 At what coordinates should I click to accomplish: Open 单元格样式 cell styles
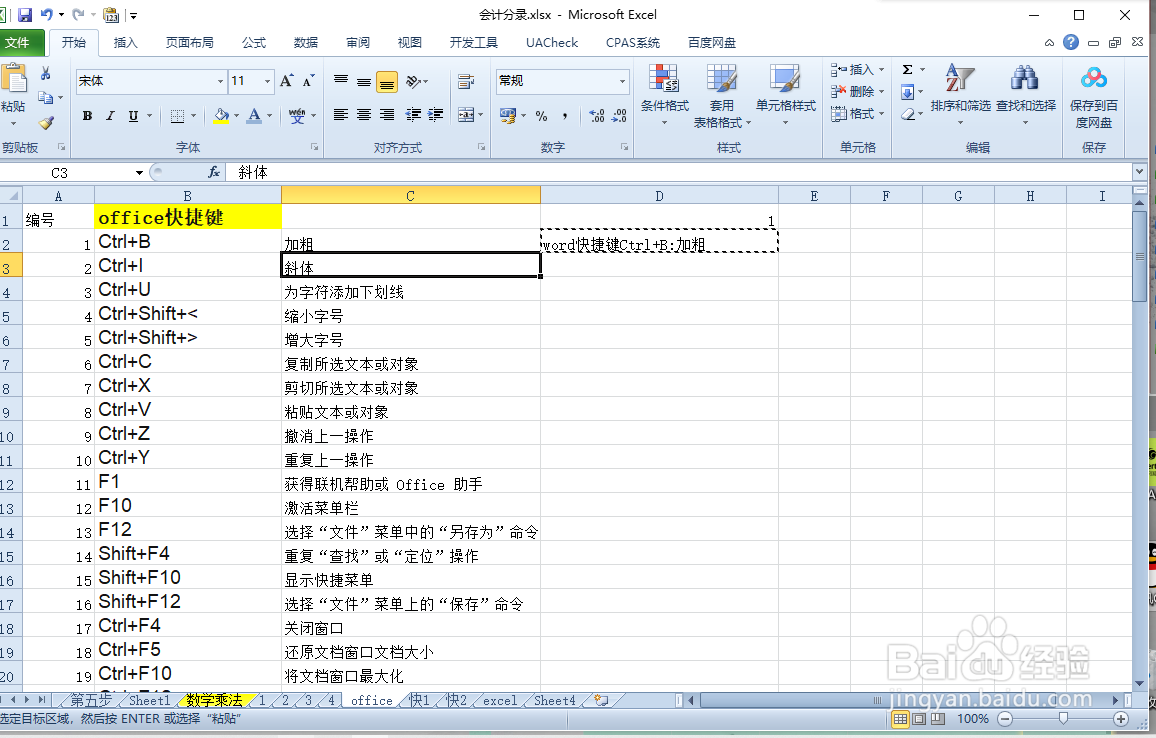click(785, 95)
